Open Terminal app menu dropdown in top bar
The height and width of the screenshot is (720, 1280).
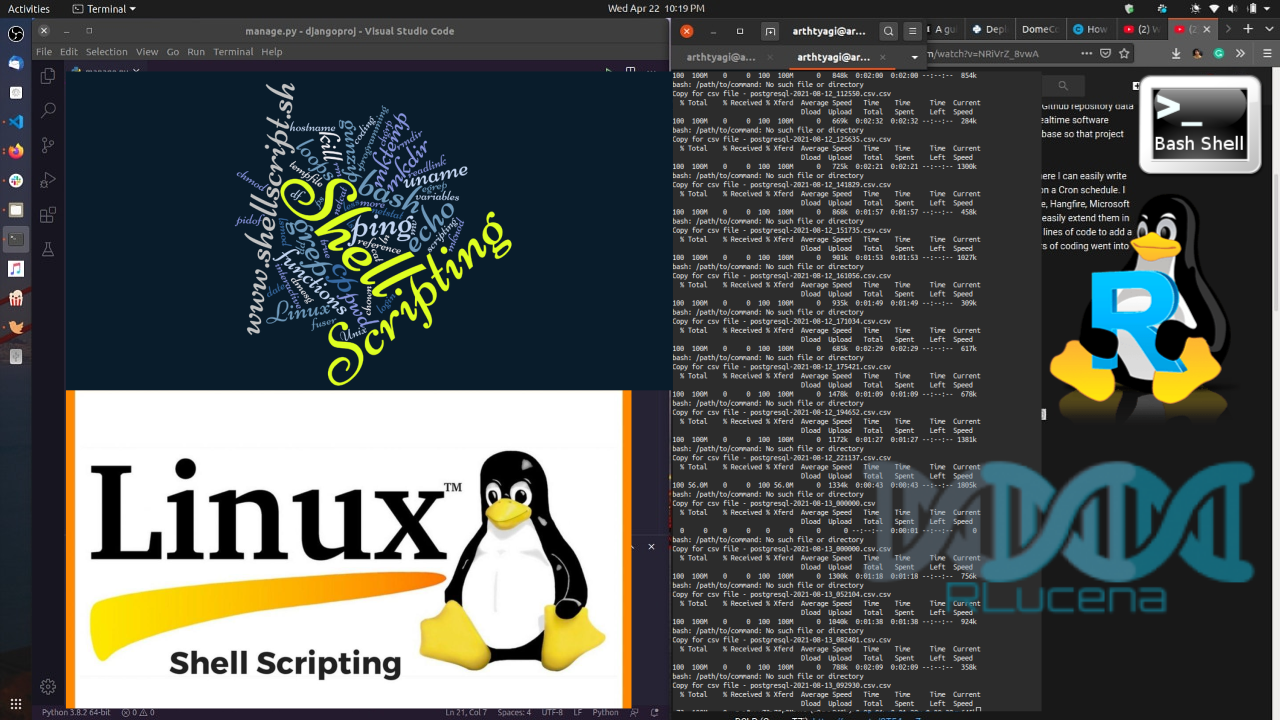(x=106, y=9)
